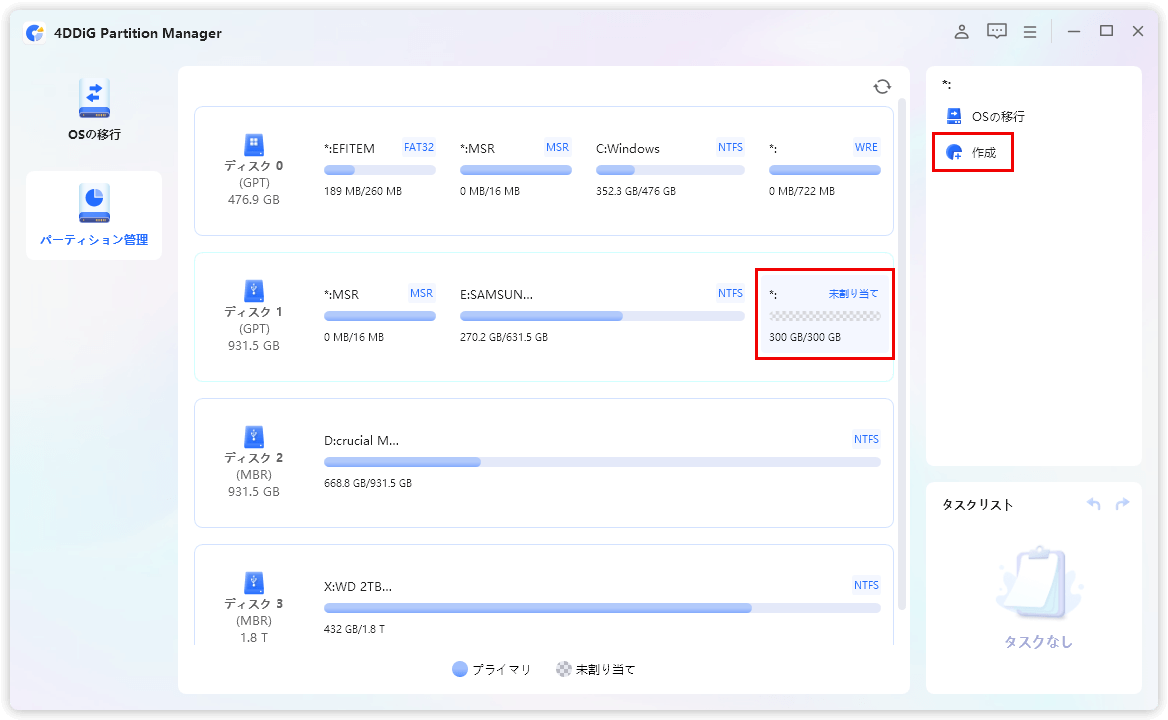Select the D:crucial M... partition label
The image size is (1168, 720).
pos(361,440)
